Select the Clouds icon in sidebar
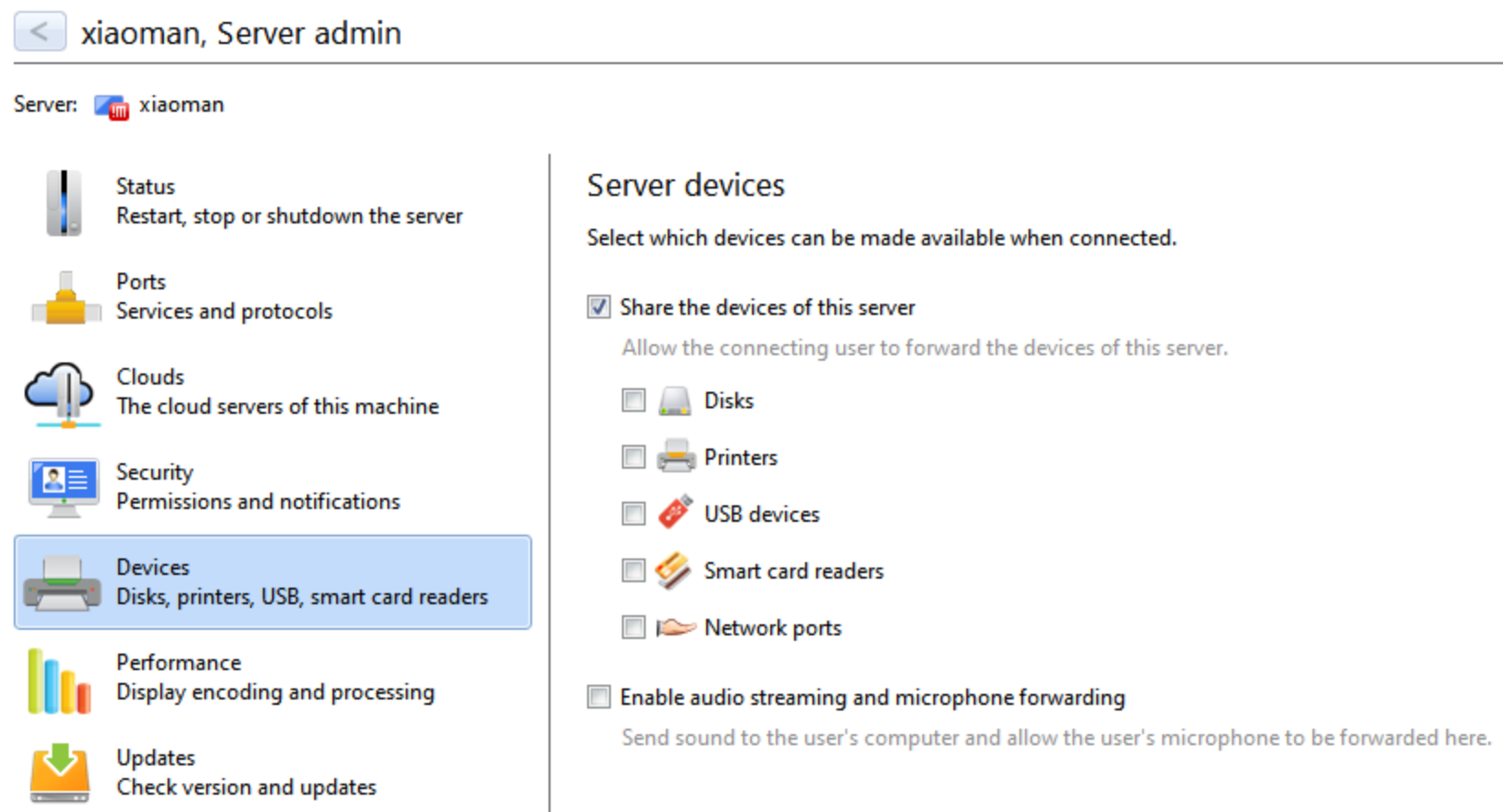Viewport: 1503px width, 812px height. 61,395
